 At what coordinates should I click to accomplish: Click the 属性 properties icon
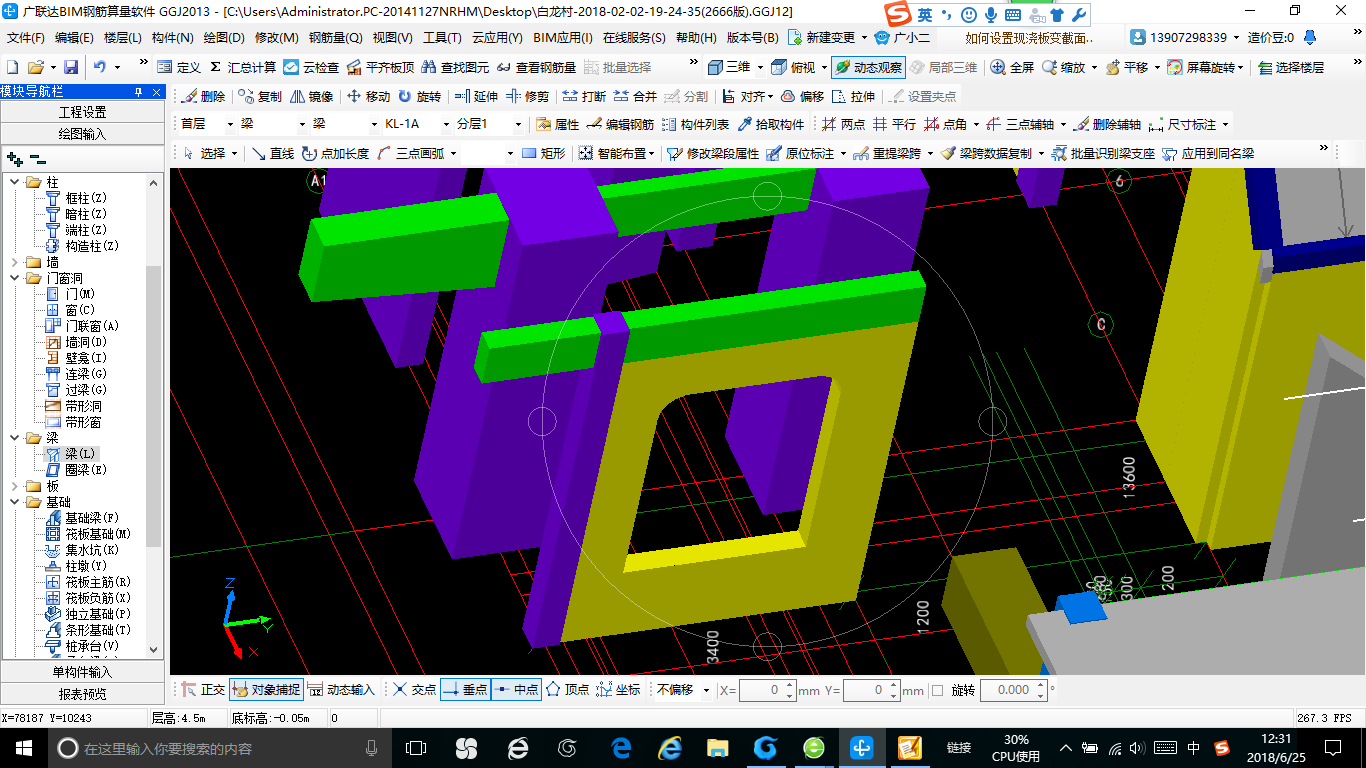tap(557, 124)
